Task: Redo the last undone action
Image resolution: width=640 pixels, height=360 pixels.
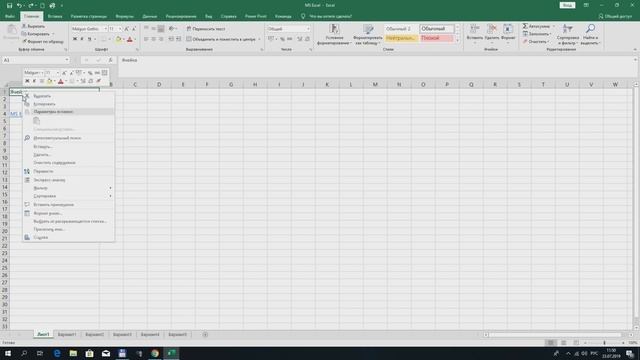Action: [x=31, y=6]
